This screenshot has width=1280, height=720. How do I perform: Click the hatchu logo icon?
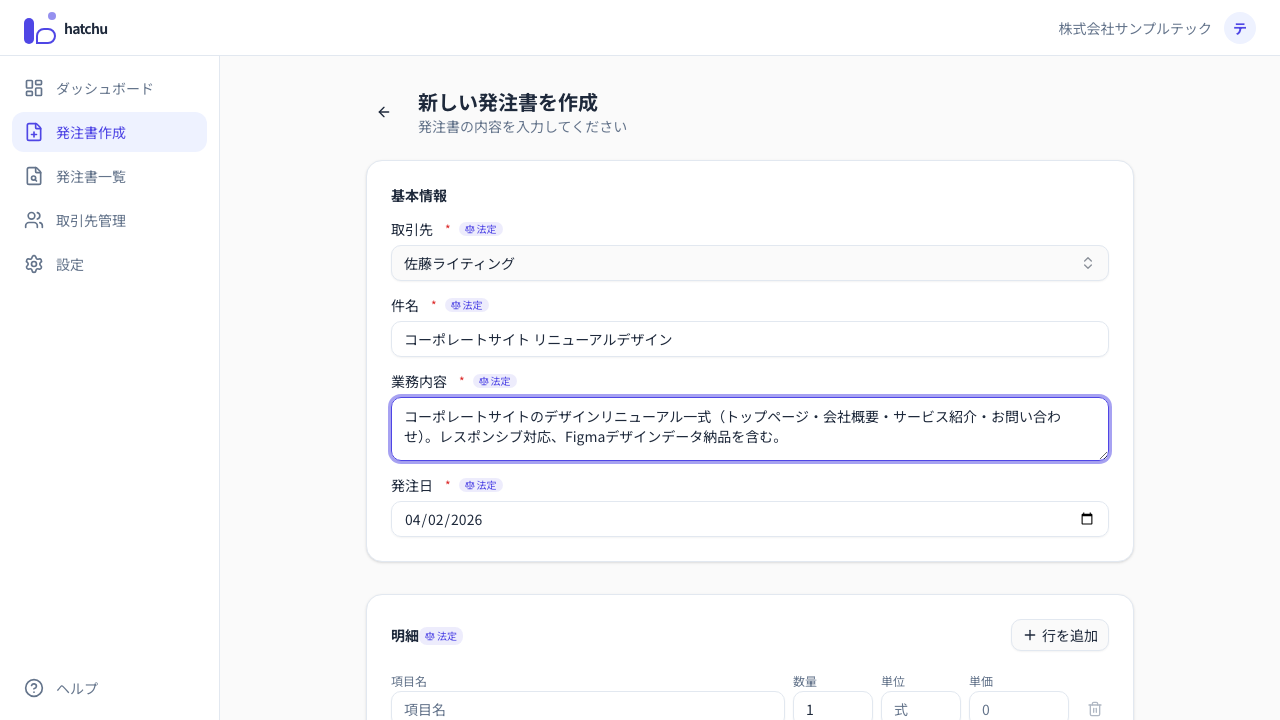click(x=40, y=28)
